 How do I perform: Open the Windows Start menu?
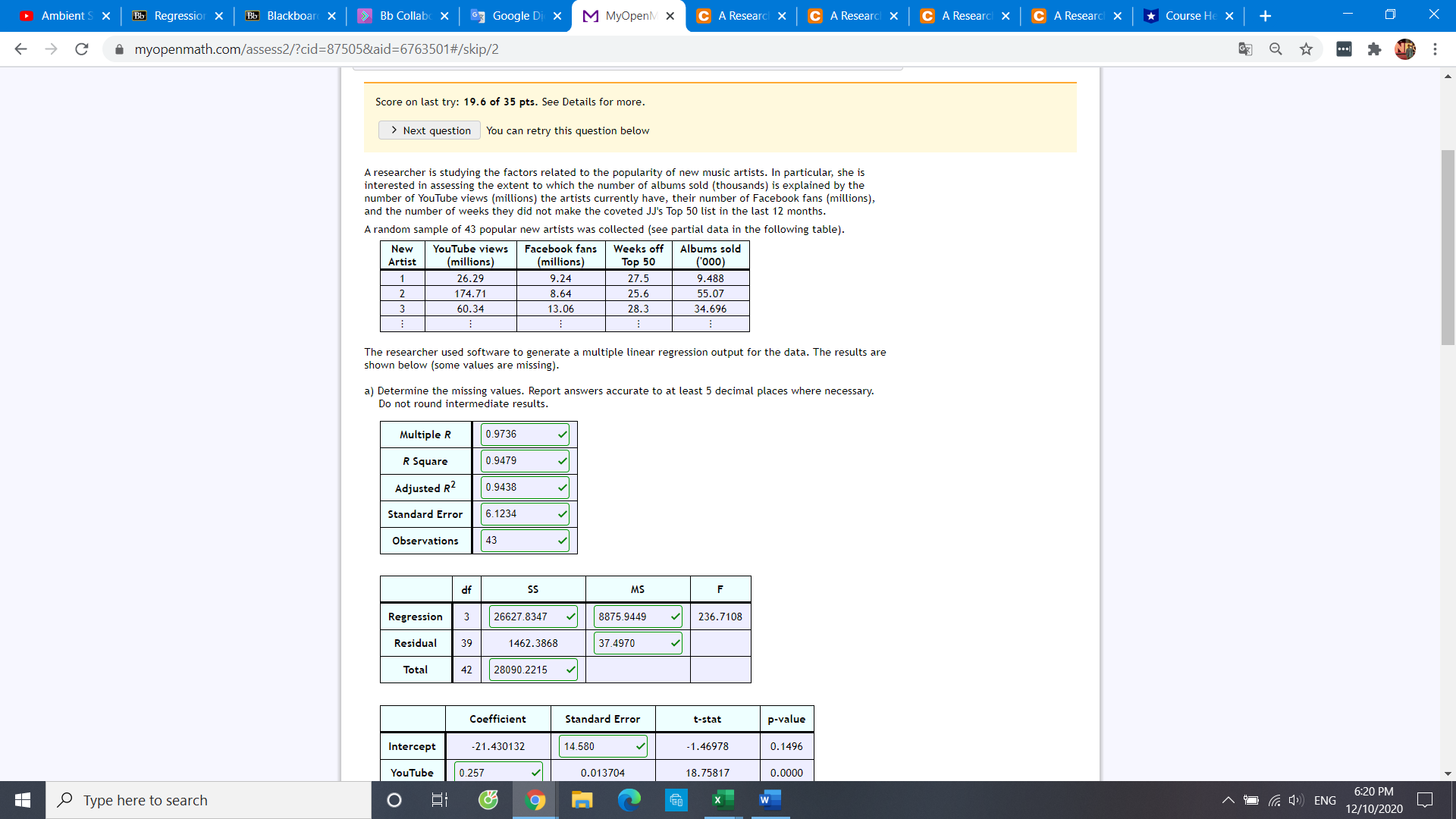click(23, 800)
